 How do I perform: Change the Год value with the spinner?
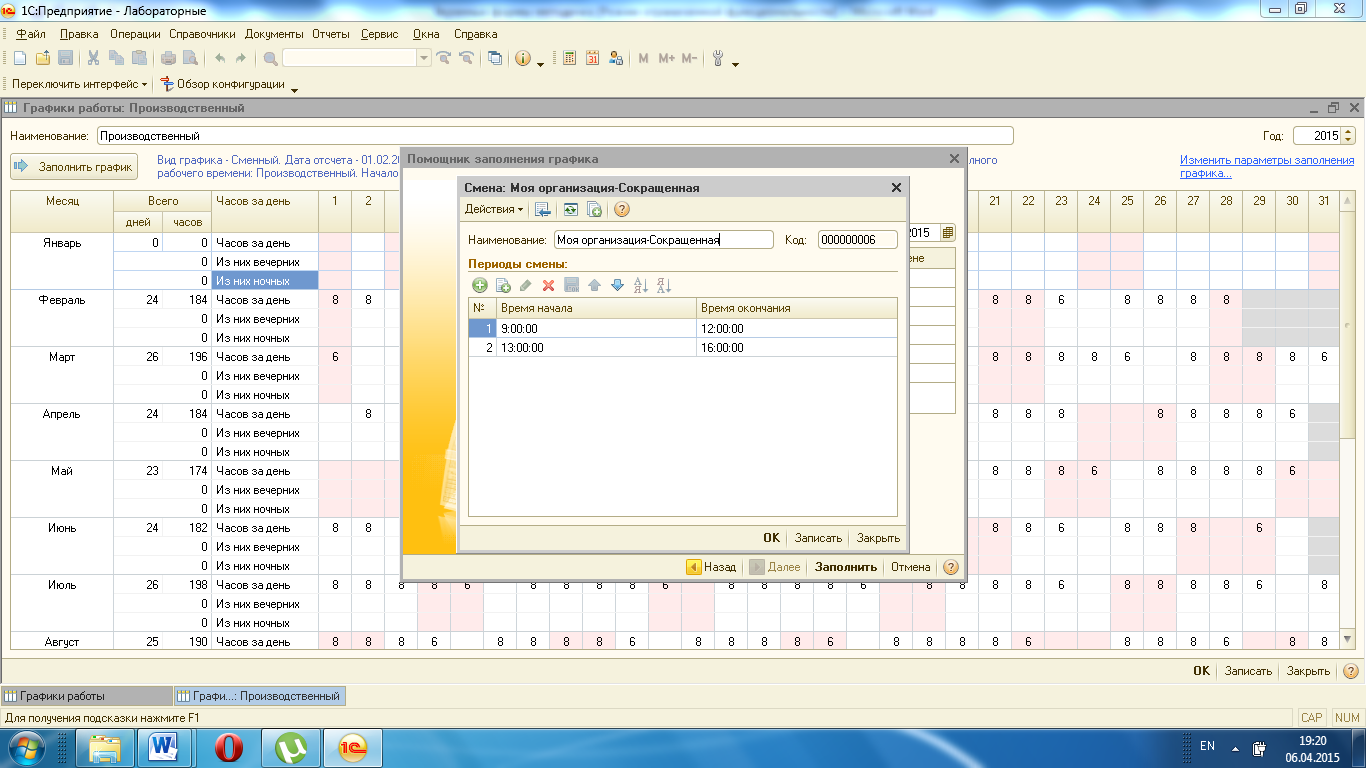click(1348, 135)
